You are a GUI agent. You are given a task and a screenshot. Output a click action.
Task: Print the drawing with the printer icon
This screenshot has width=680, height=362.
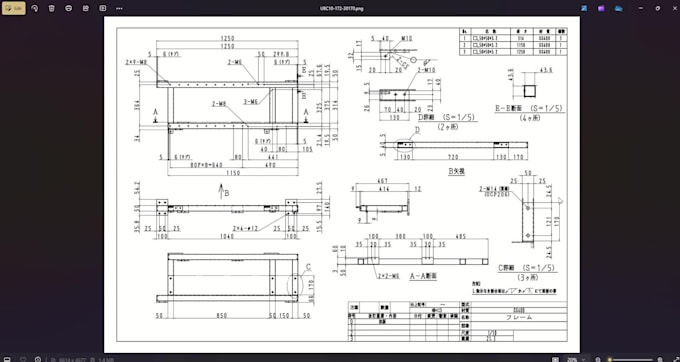pyautogui.click(x=69, y=8)
